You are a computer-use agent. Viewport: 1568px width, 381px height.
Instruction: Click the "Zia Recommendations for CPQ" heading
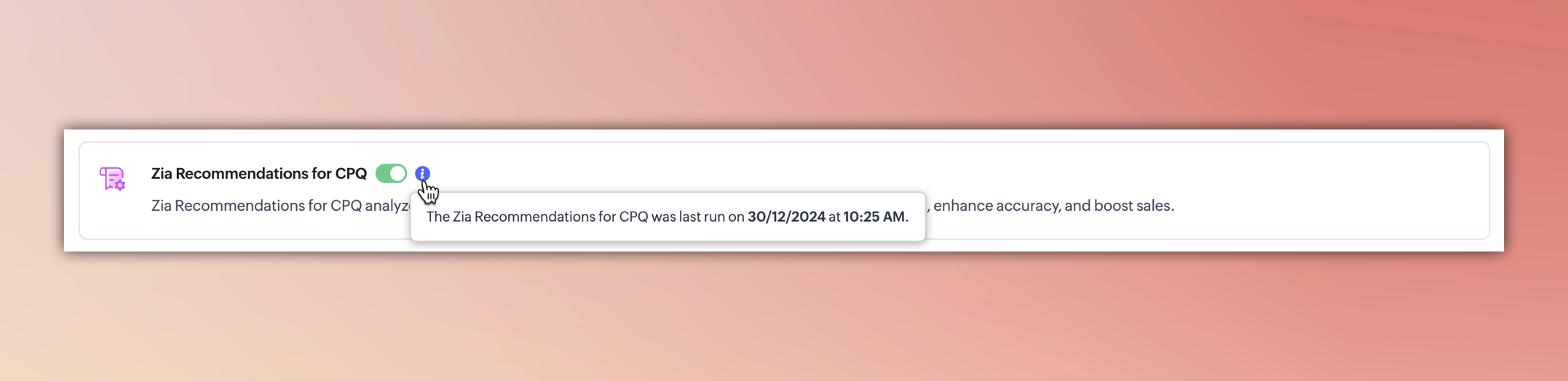(258, 174)
